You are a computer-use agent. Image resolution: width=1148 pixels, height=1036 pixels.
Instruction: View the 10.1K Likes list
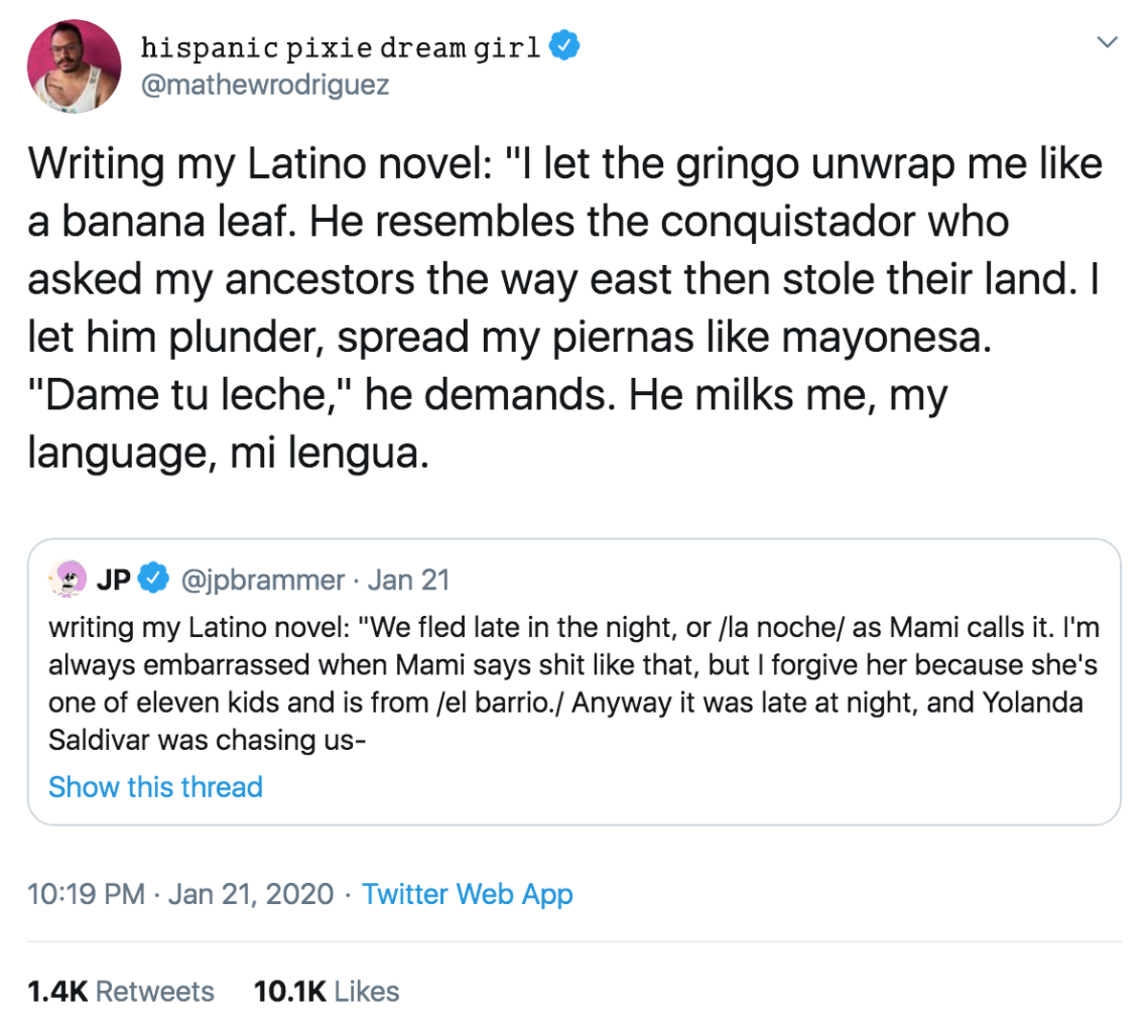click(x=326, y=992)
